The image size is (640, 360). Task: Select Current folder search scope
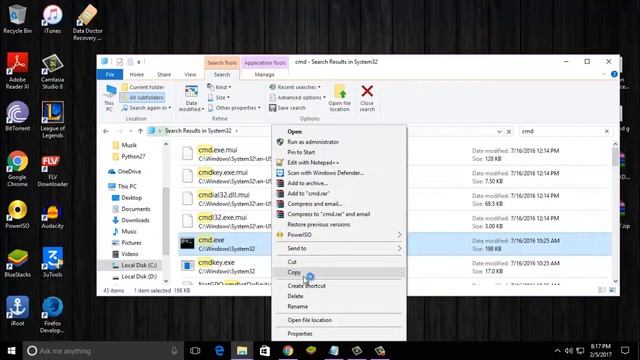pos(143,87)
